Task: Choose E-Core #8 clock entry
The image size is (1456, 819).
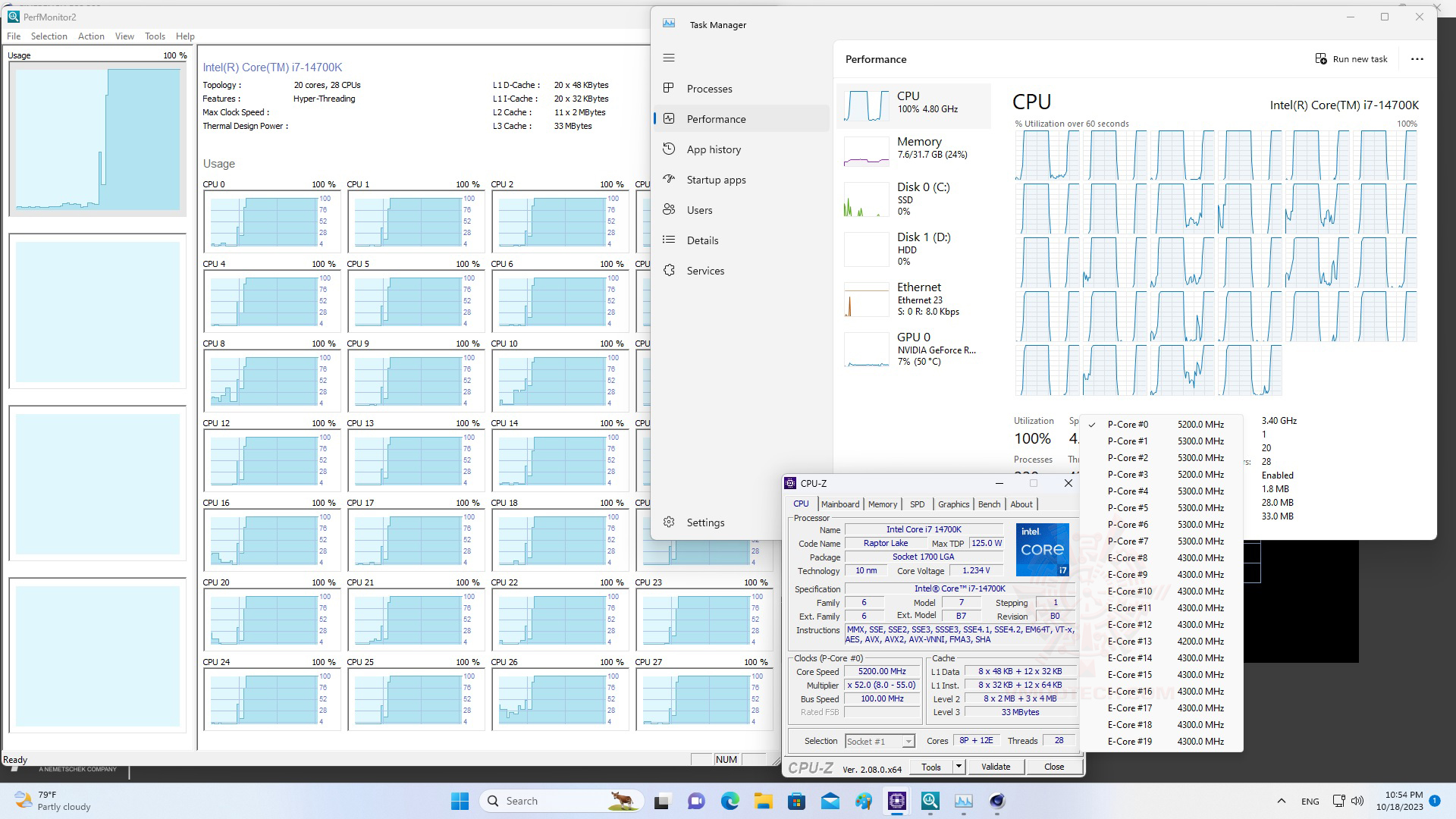Action: coord(1128,558)
